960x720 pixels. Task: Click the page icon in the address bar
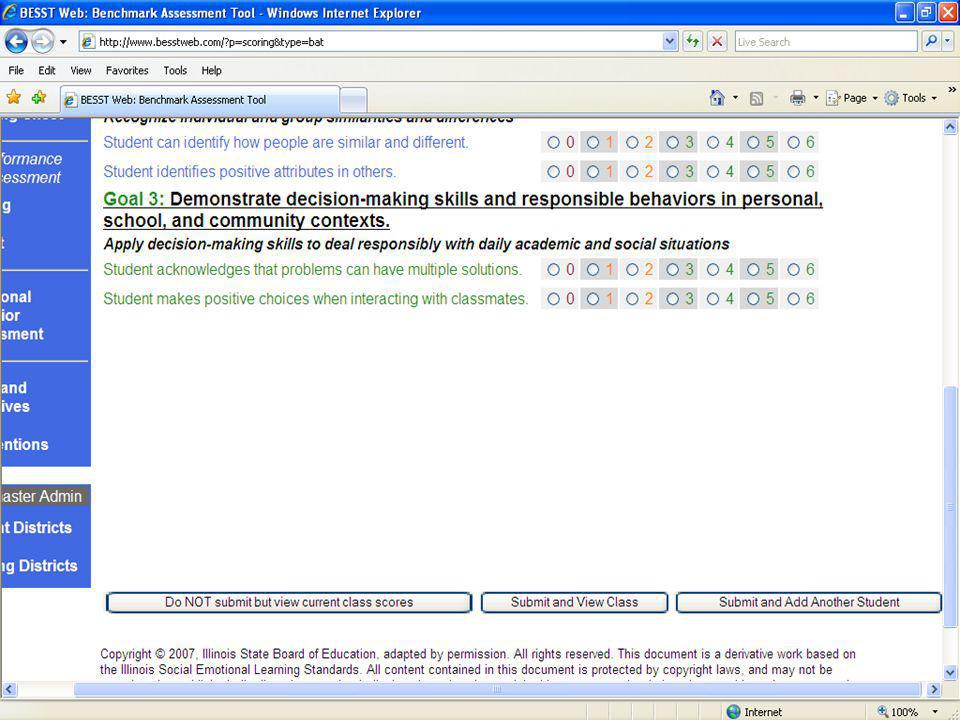click(x=89, y=42)
